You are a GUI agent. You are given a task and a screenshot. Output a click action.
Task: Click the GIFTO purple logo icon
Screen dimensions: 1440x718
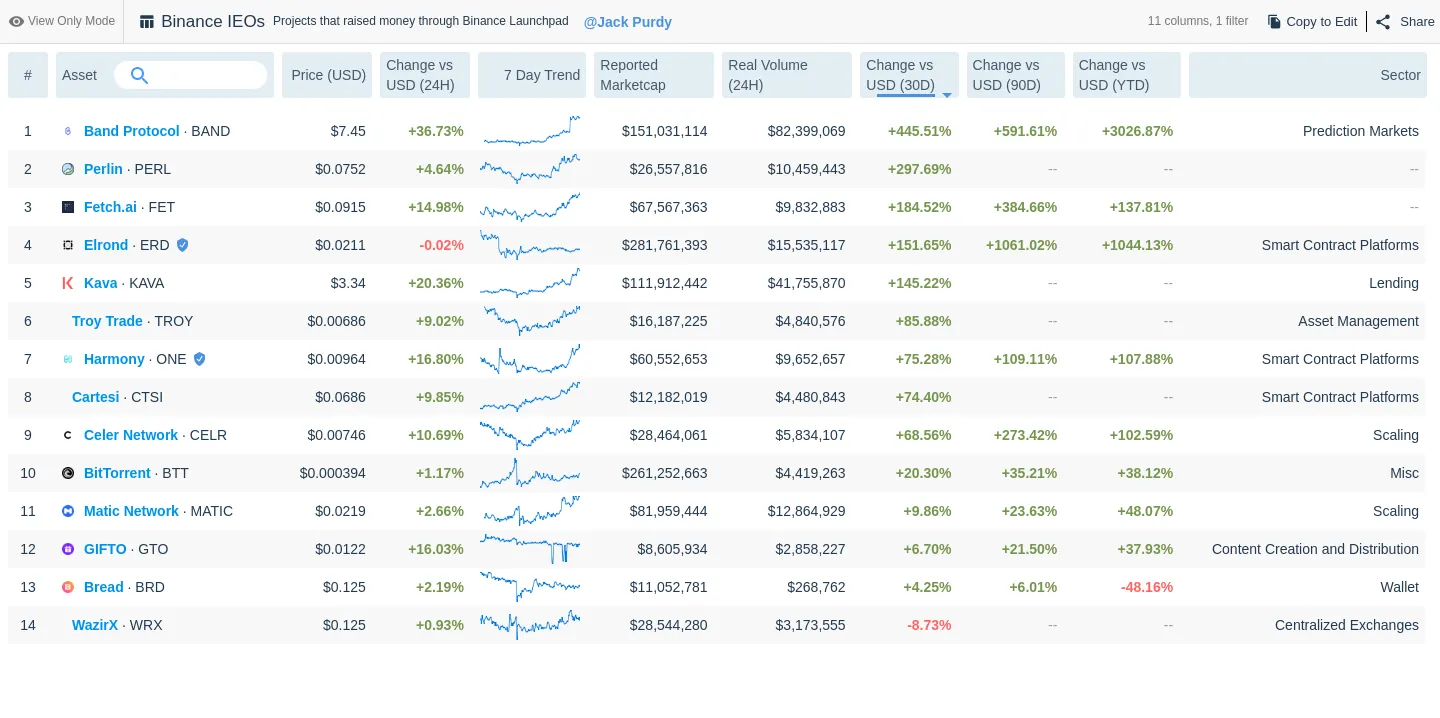click(x=67, y=549)
